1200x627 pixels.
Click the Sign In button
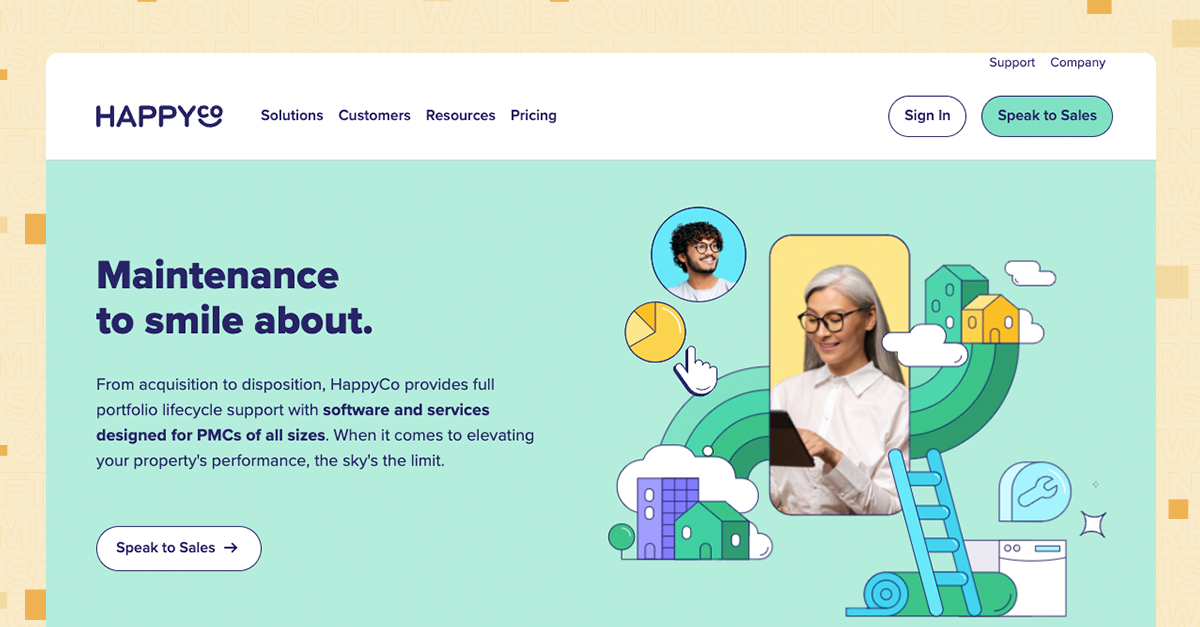pos(926,116)
